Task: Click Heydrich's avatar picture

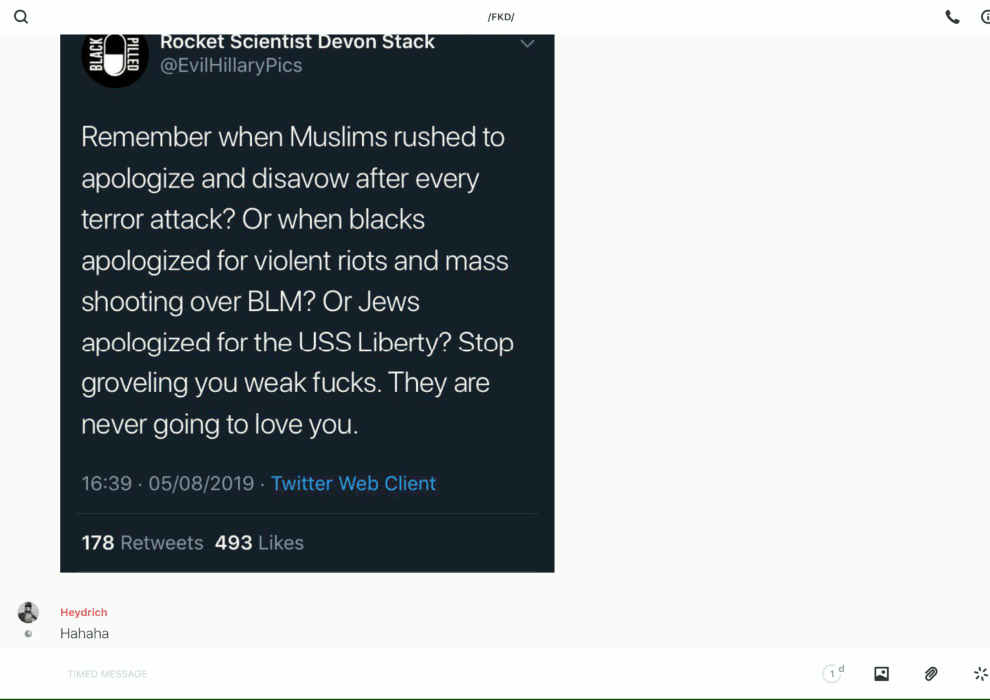Action: pyautogui.click(x=28, y=612)
